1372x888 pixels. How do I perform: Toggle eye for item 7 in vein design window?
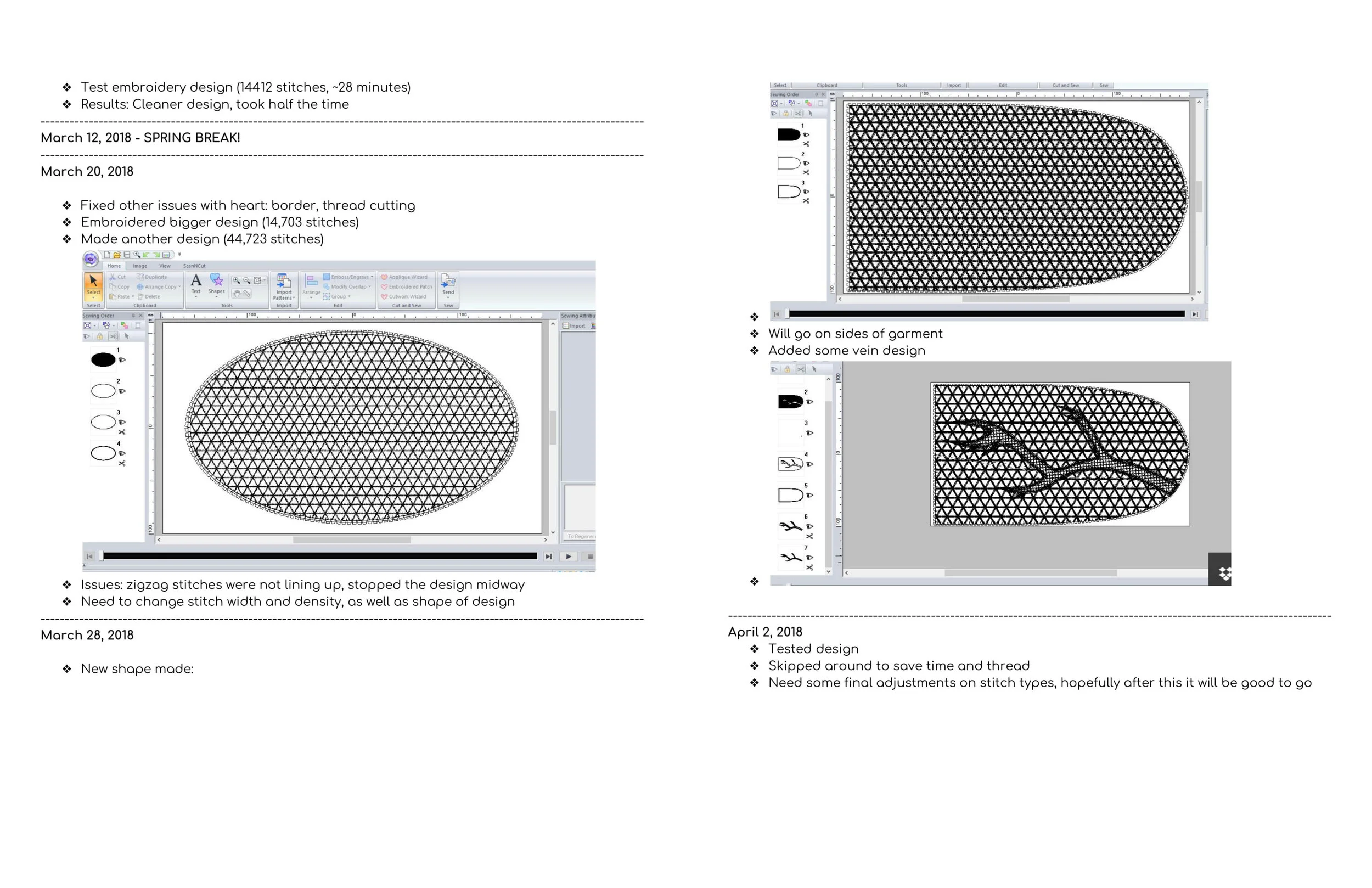click(809, 558)
